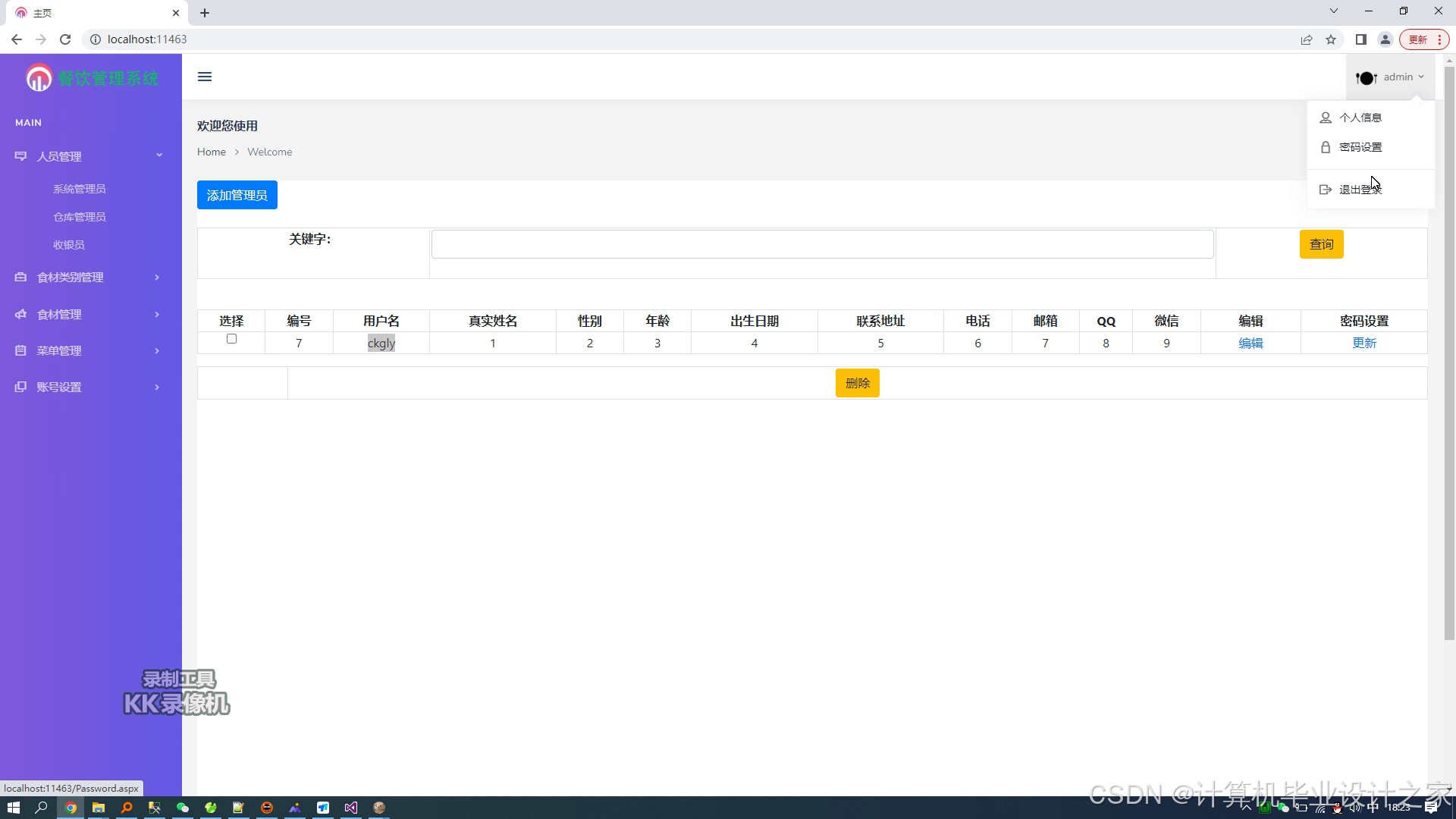Click the Home breadcrumb link

[x=212, y=152]
